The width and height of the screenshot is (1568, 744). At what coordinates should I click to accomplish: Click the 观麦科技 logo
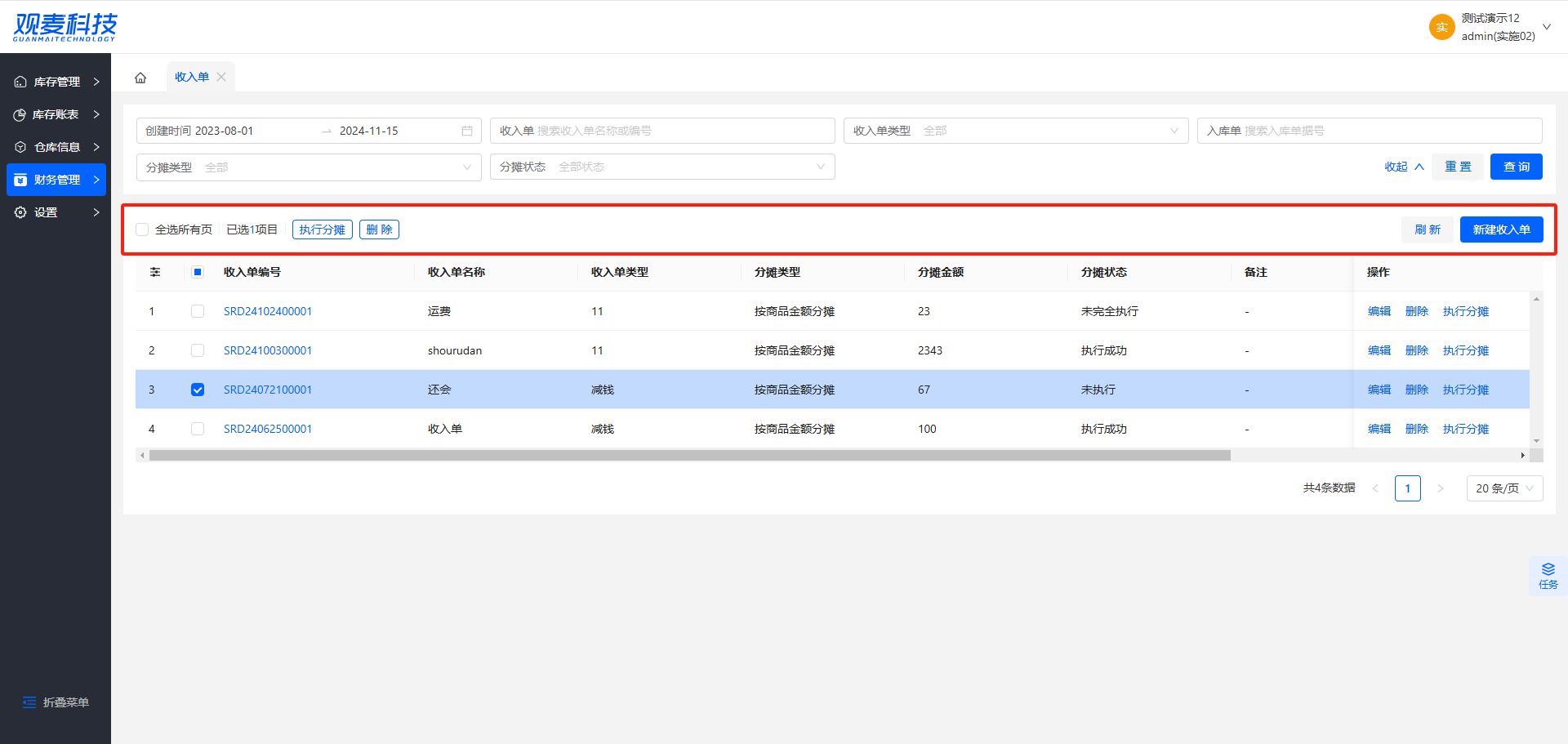pos(65,27)
